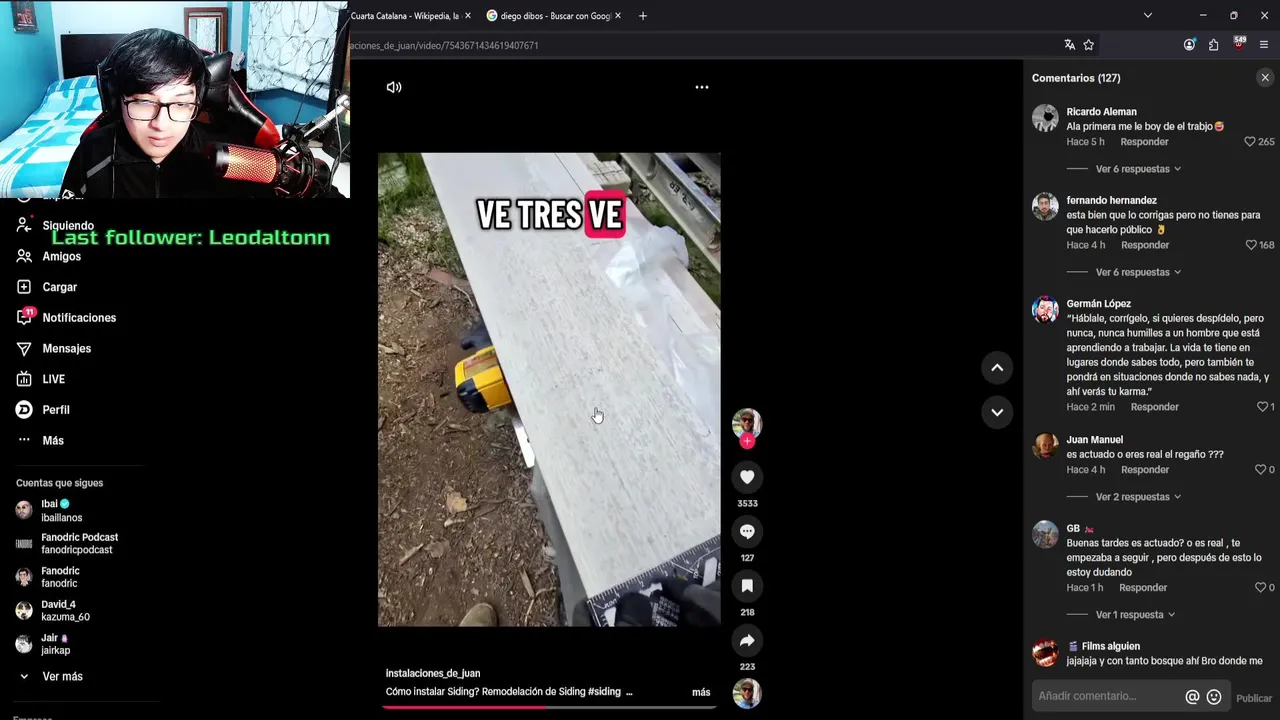This screenshot has width=1280, height=720.
Task: Open browser account profile icon
Action: pos(1189,45)
